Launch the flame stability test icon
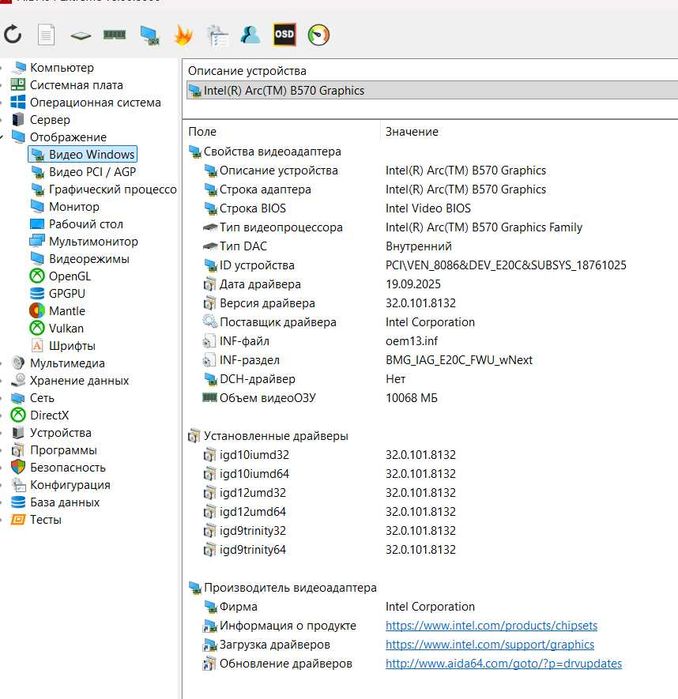This screenshot has height=699, width=678. click(x=183, y=35)
